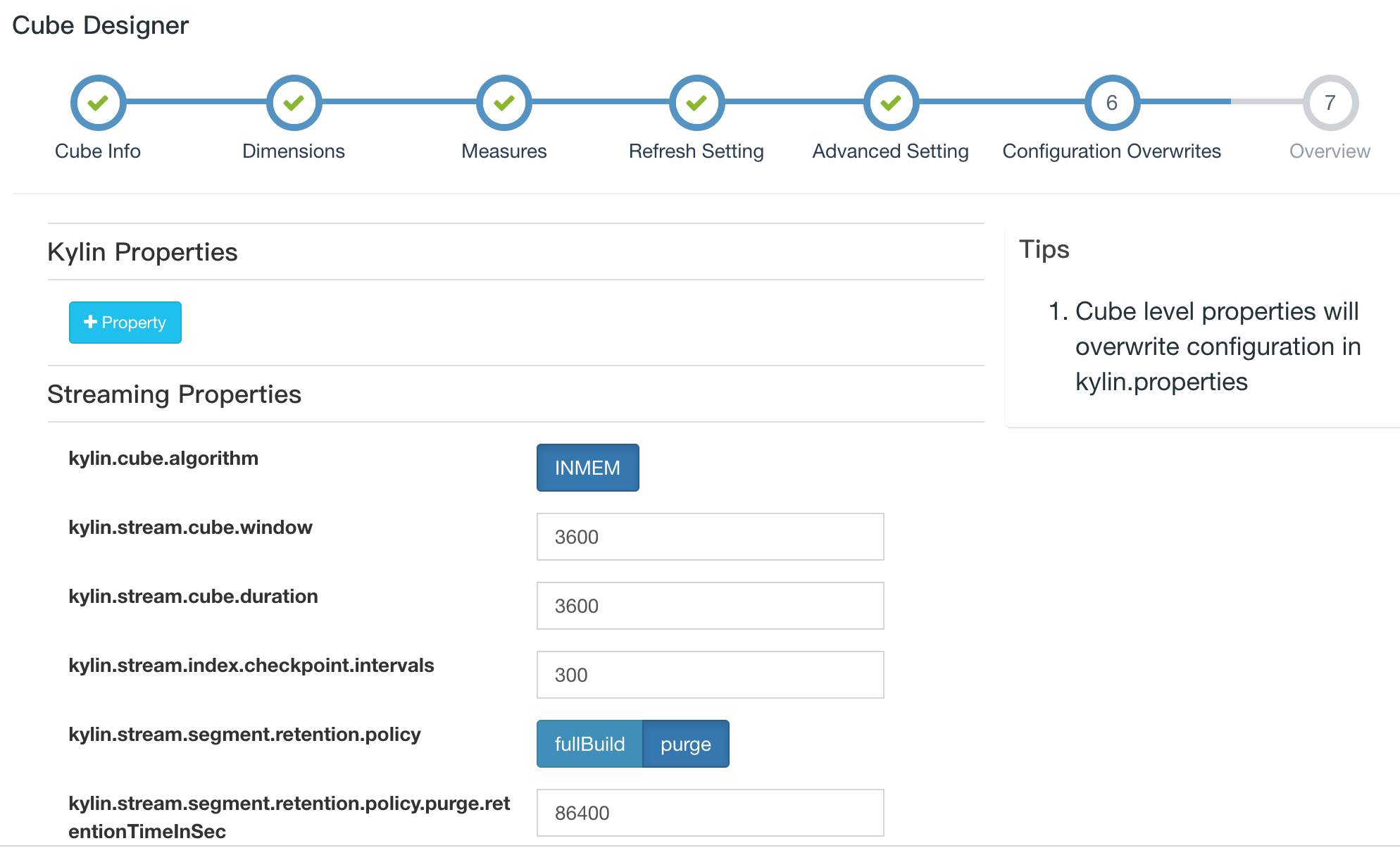Screen dimensions: 1400x848
Task: Click step 6 Configuration Overwrites circle
Action: point(1112,103)
